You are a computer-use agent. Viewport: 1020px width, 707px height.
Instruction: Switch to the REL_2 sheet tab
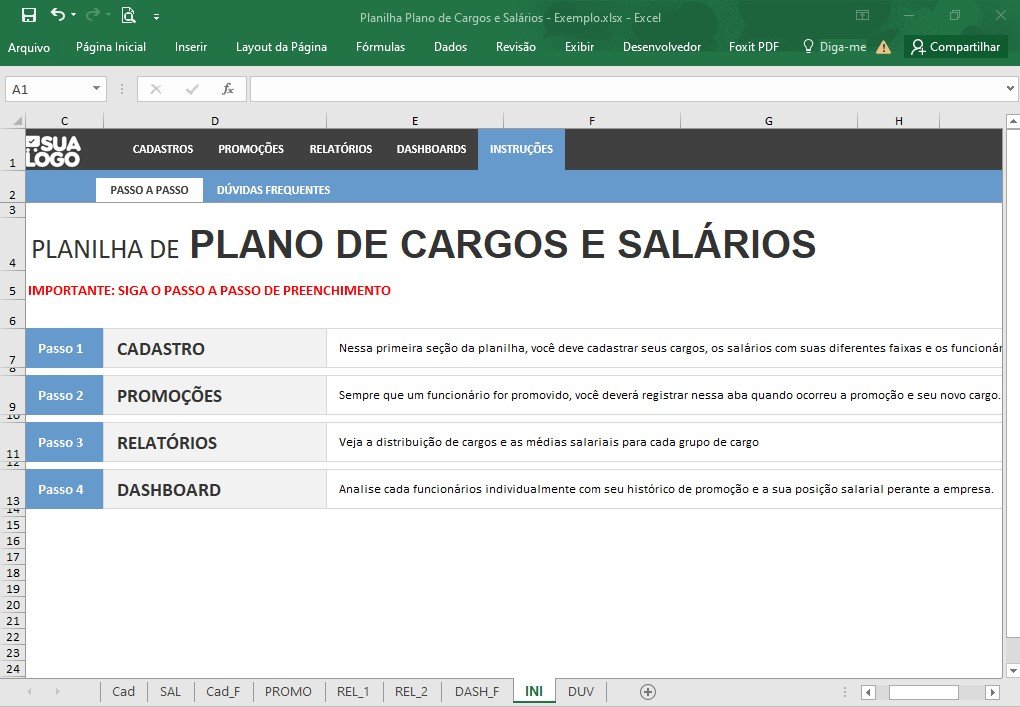412,691
